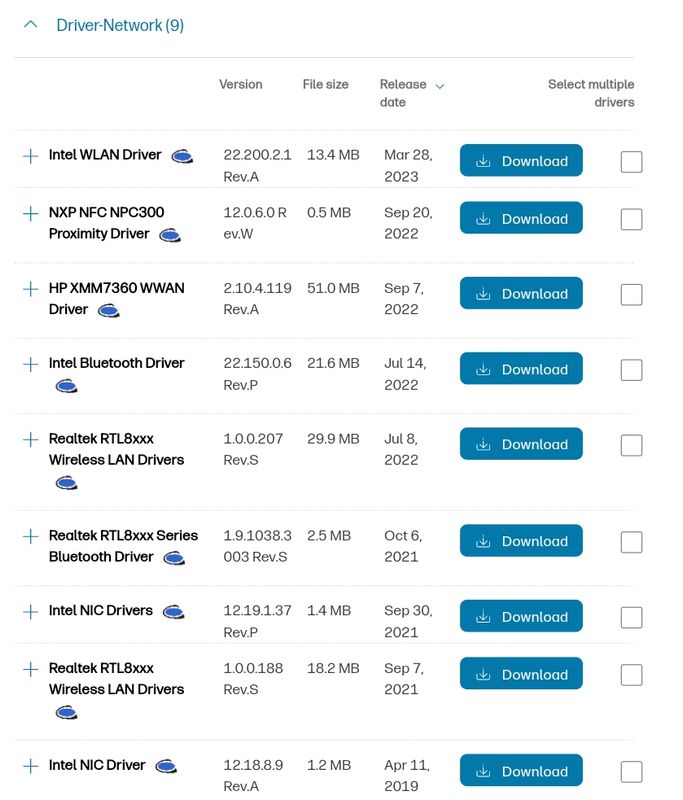Click the blue icon next to Realtek Bluetooth Driver

tap(174, 558)
